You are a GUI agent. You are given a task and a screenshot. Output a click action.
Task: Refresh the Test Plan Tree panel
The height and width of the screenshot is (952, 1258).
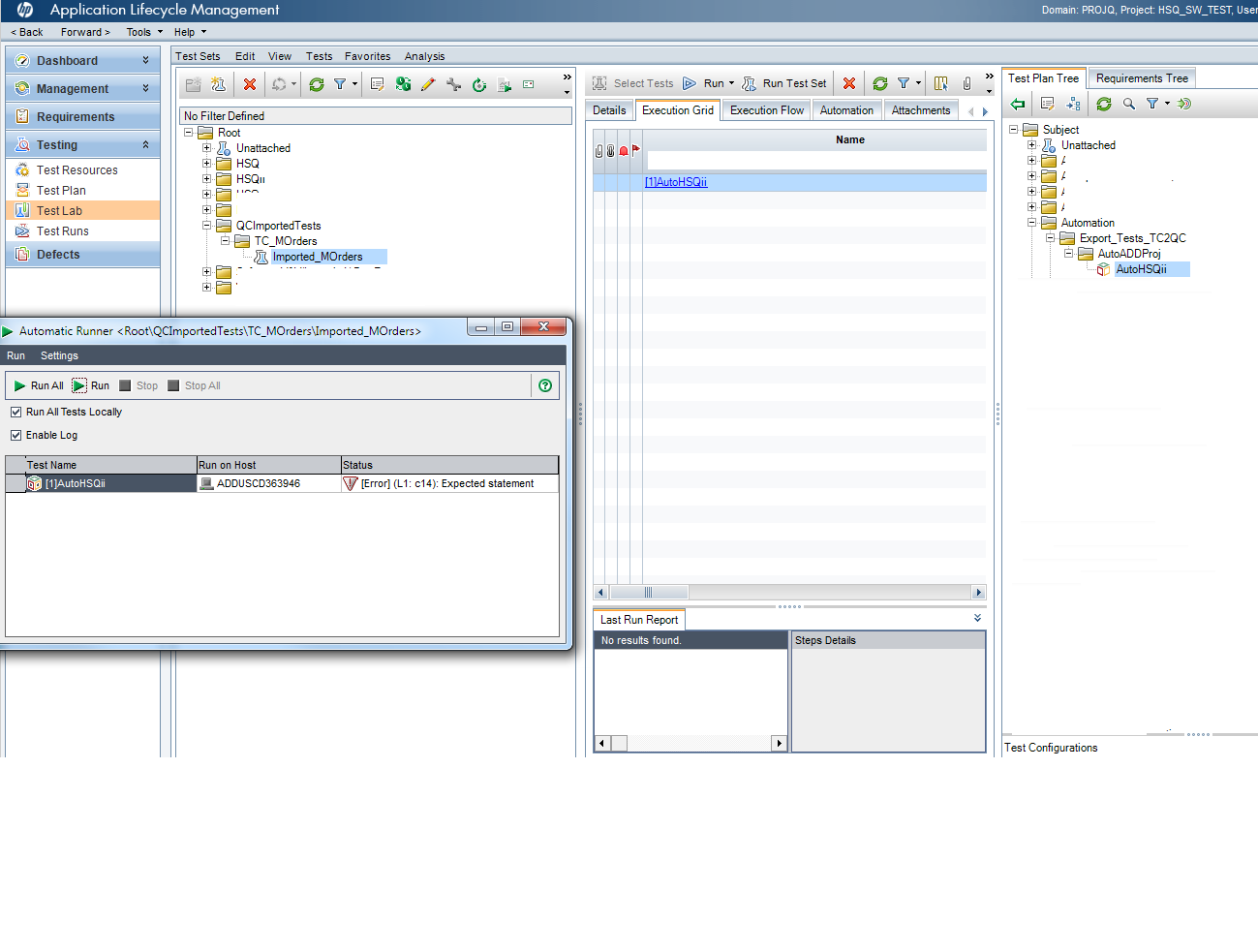1103,104
